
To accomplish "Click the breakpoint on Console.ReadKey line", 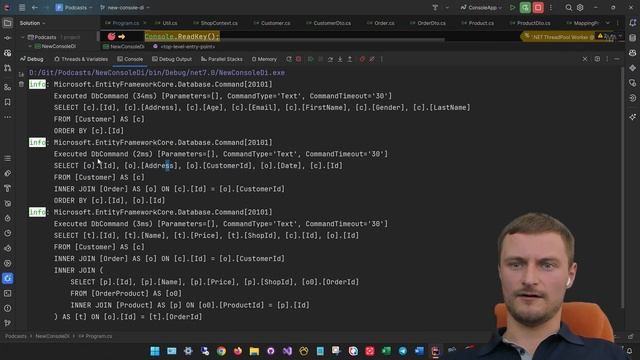I will pos(111,37).
